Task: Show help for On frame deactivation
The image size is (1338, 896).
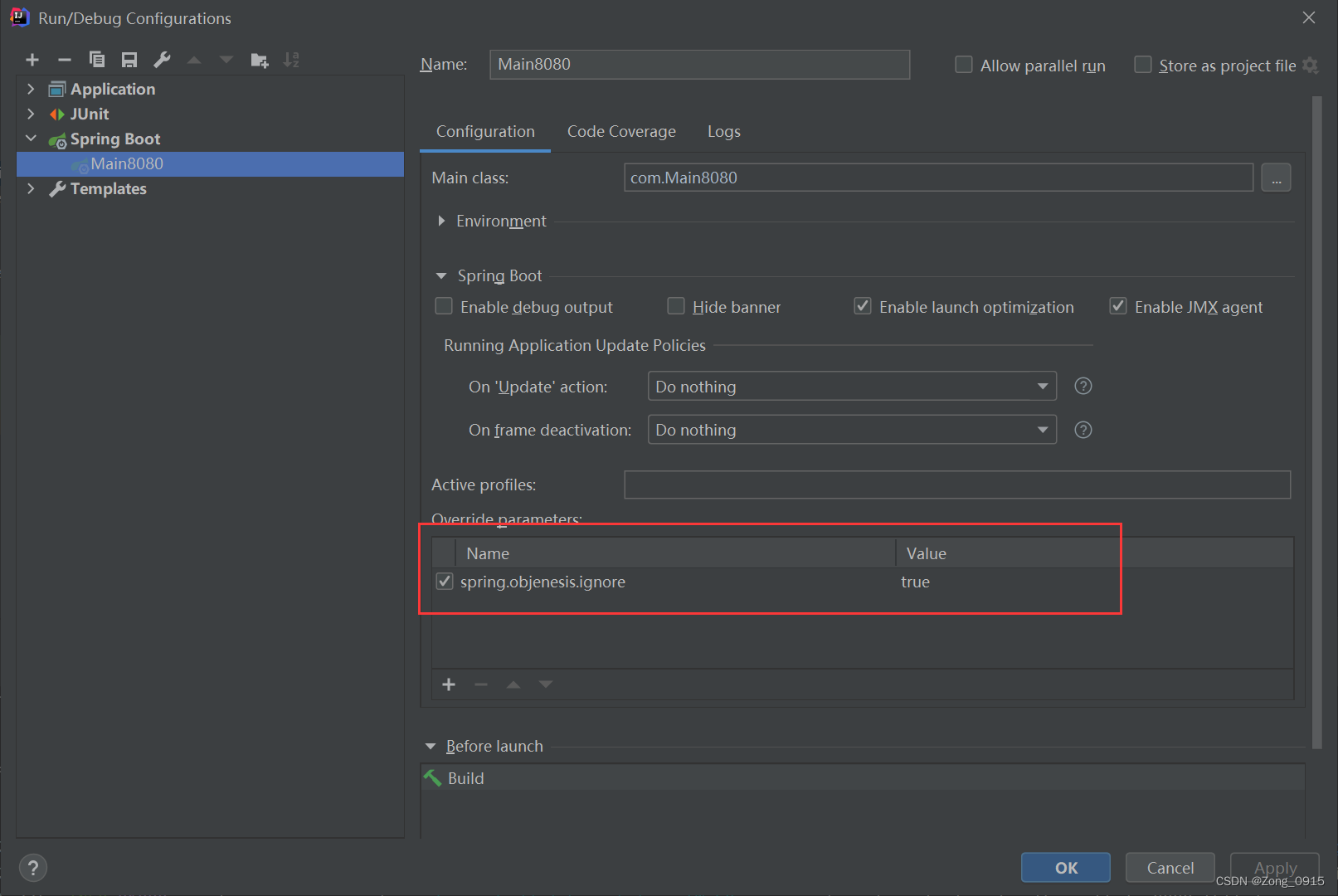Action: pyautogui.click(x=1083, y=430)
